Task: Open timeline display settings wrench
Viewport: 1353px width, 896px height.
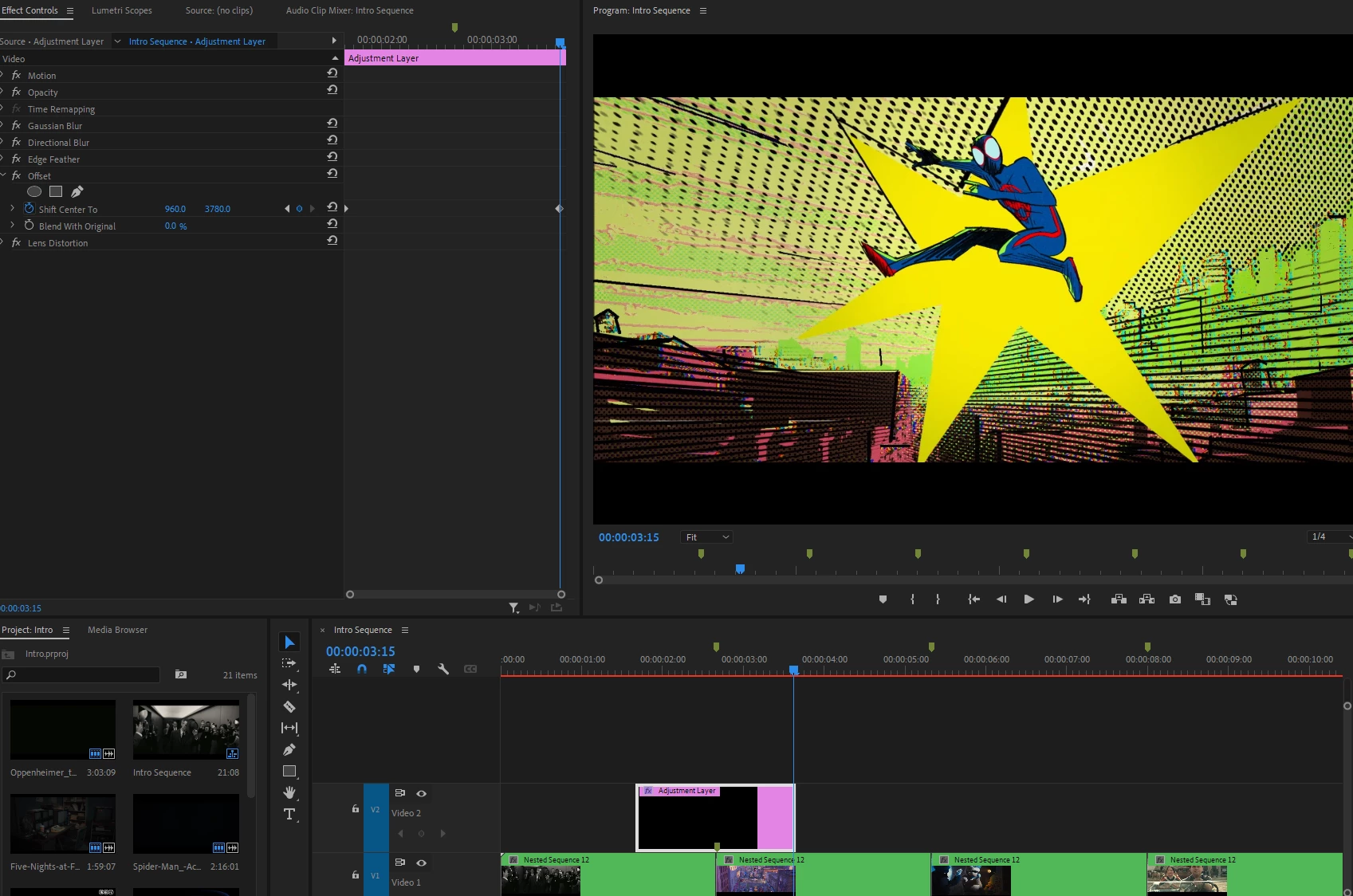Action: tap(443, 669)
